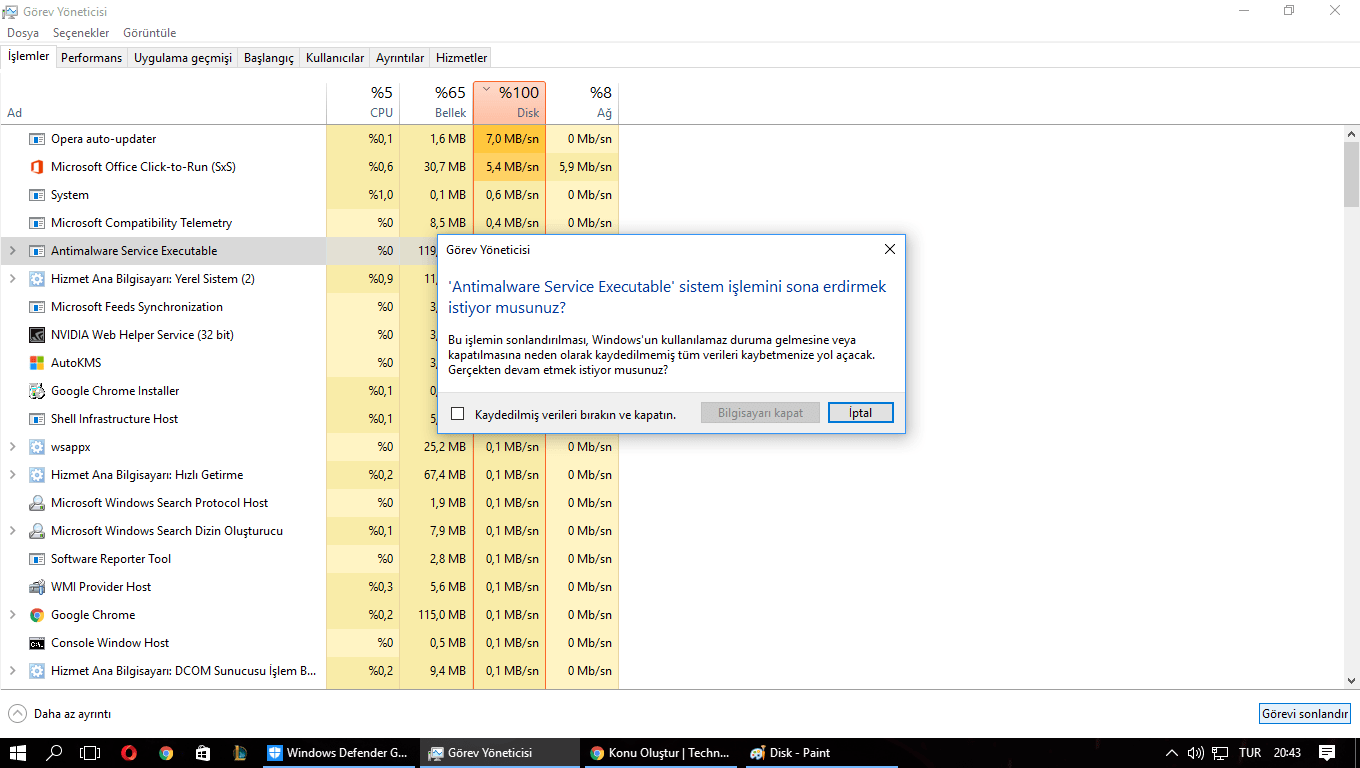Open Windows Defender taskbar window
The image size is (1360, 768).
point(340,753)
